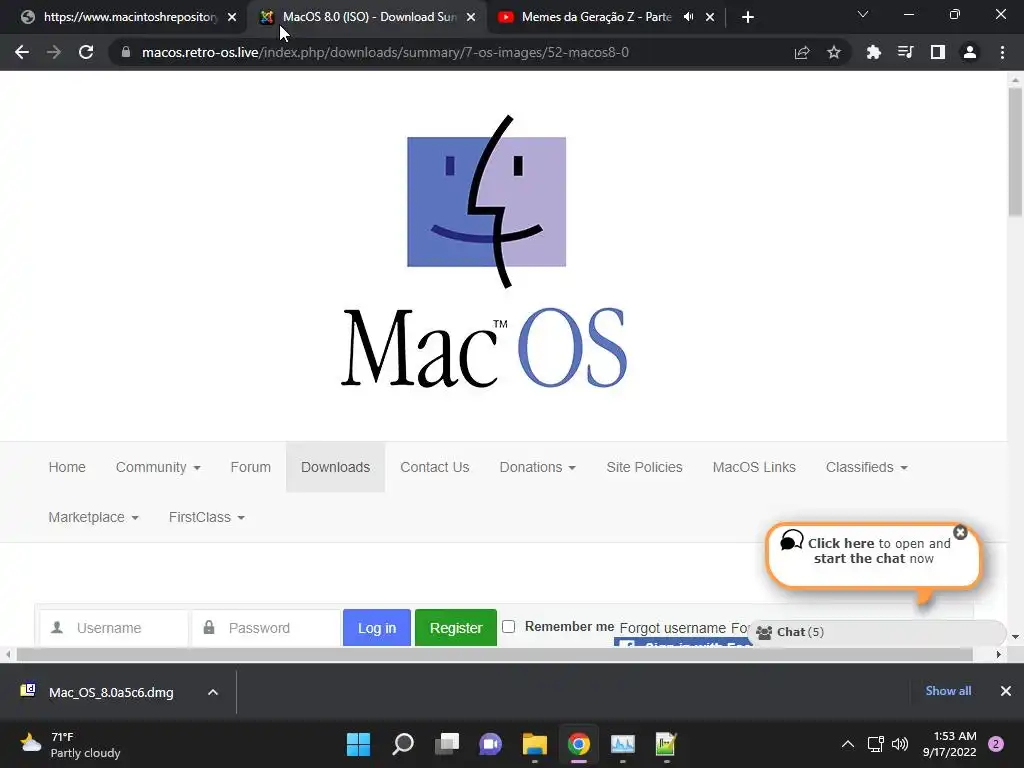1024x768 pixels.
Task: Open the Forum menu item
Action: click(x=251, y=468)
